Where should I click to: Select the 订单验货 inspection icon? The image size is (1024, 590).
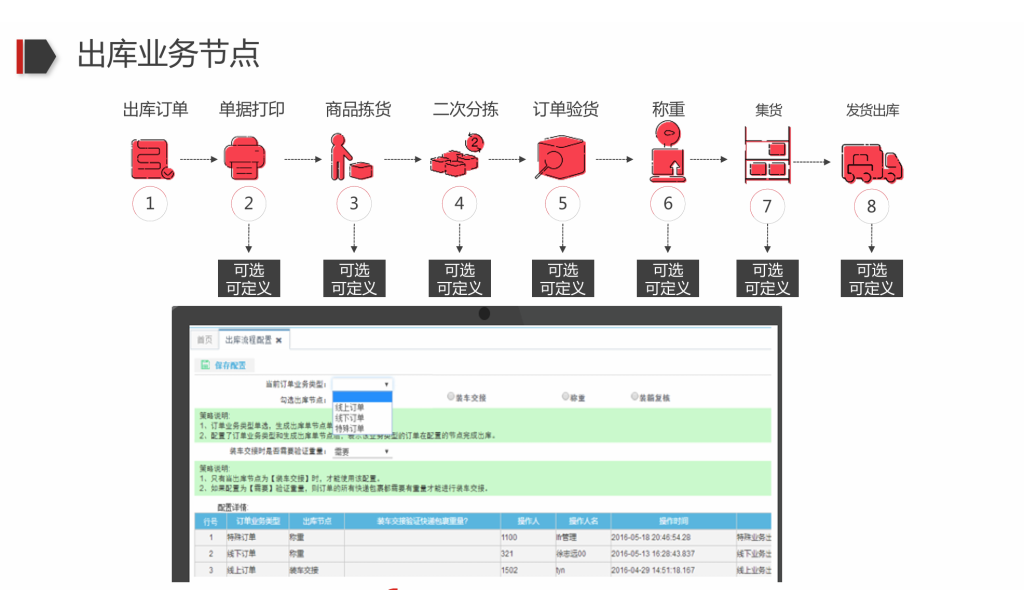(x=563, y=158)
